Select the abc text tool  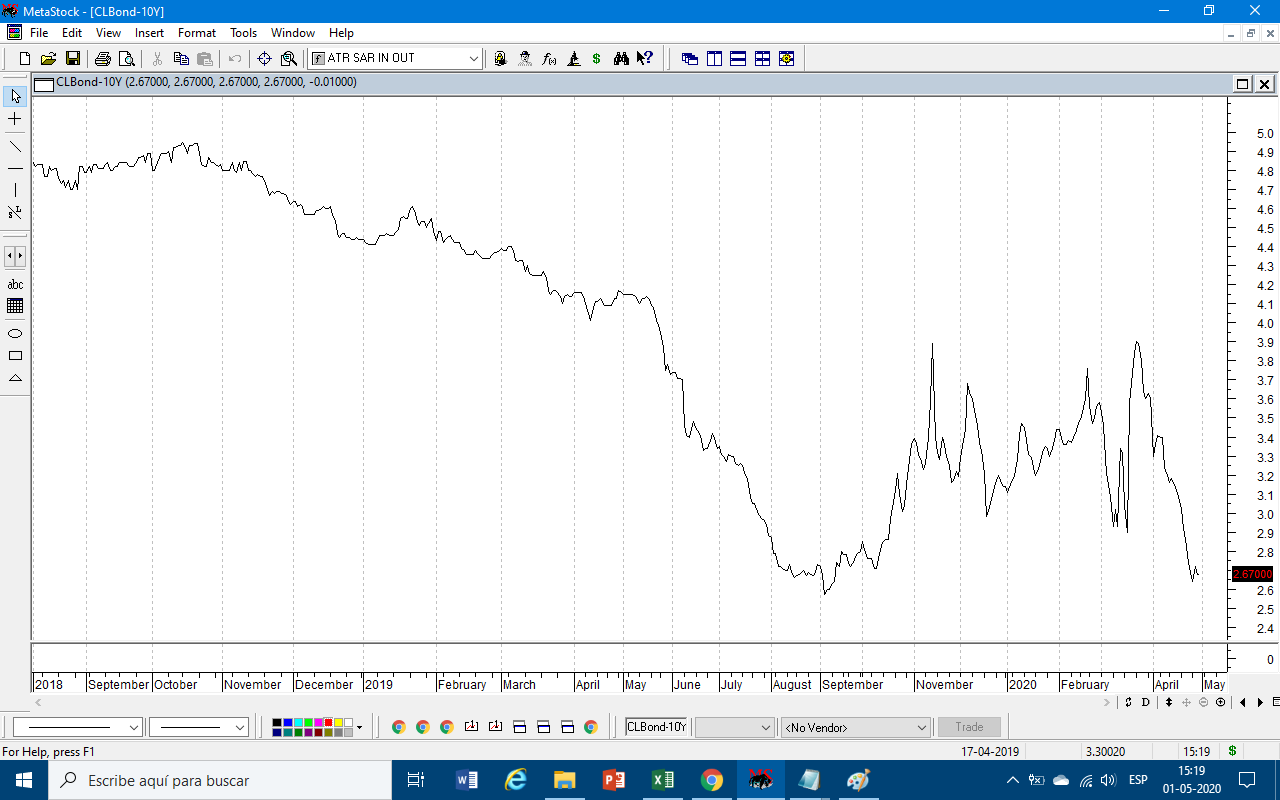click(x=15, y=284)
